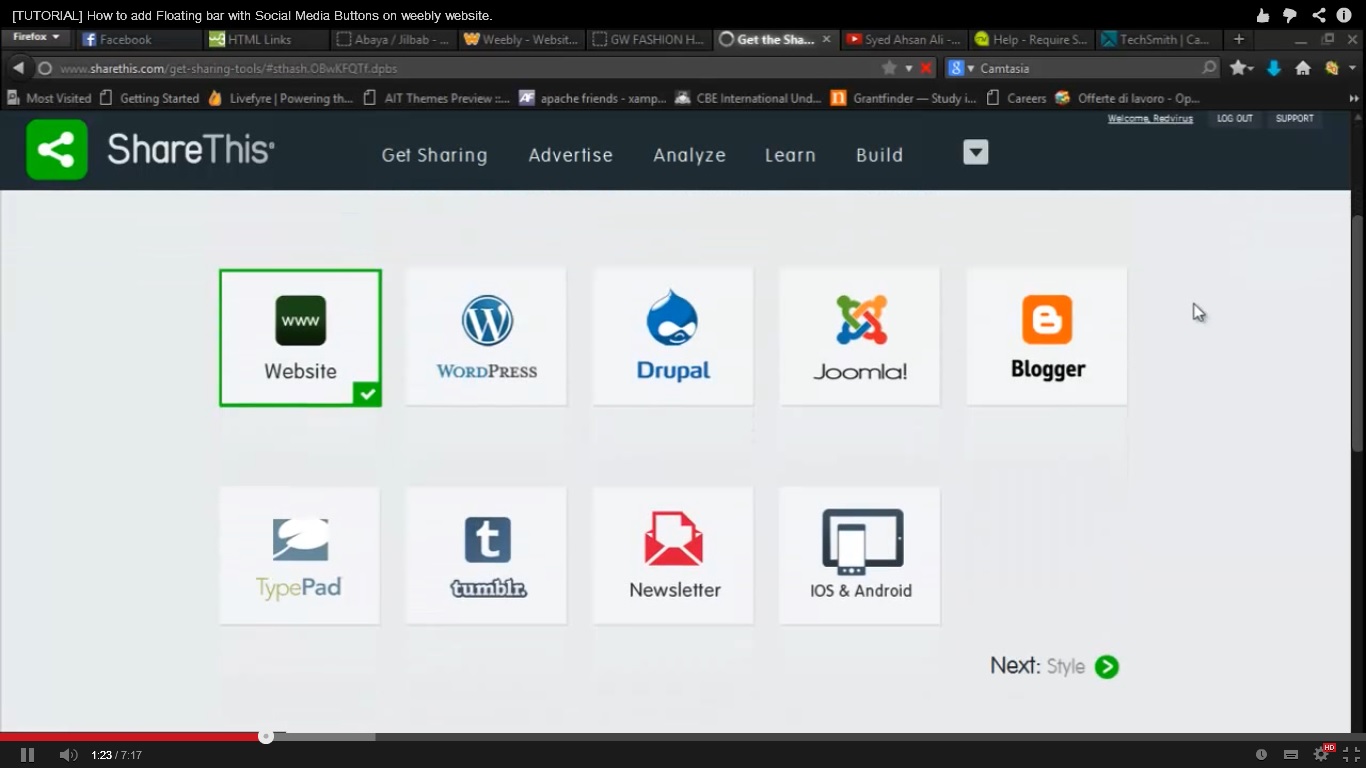The width and height of the screenshot is (1366, 768).
Task: Open Most Visited bookmark
Action: click(x=49, y=98)
